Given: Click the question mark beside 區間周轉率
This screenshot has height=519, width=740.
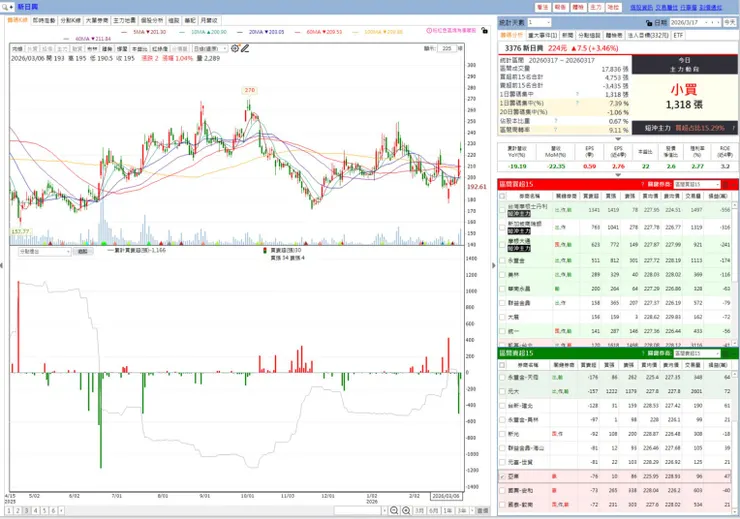Looking at the screenshot, I should pyautogui.click(x=555, y=129).
